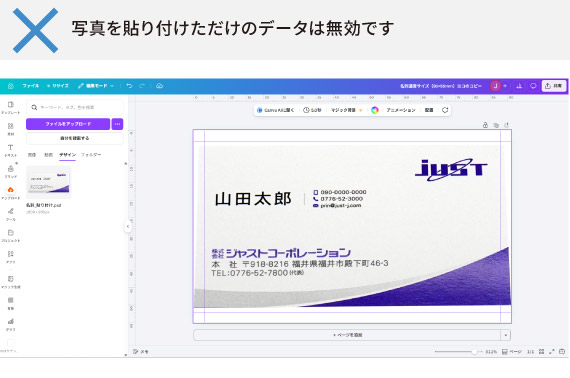
Task: Click ファイルをアップロード button
Action: pos(68,124)
